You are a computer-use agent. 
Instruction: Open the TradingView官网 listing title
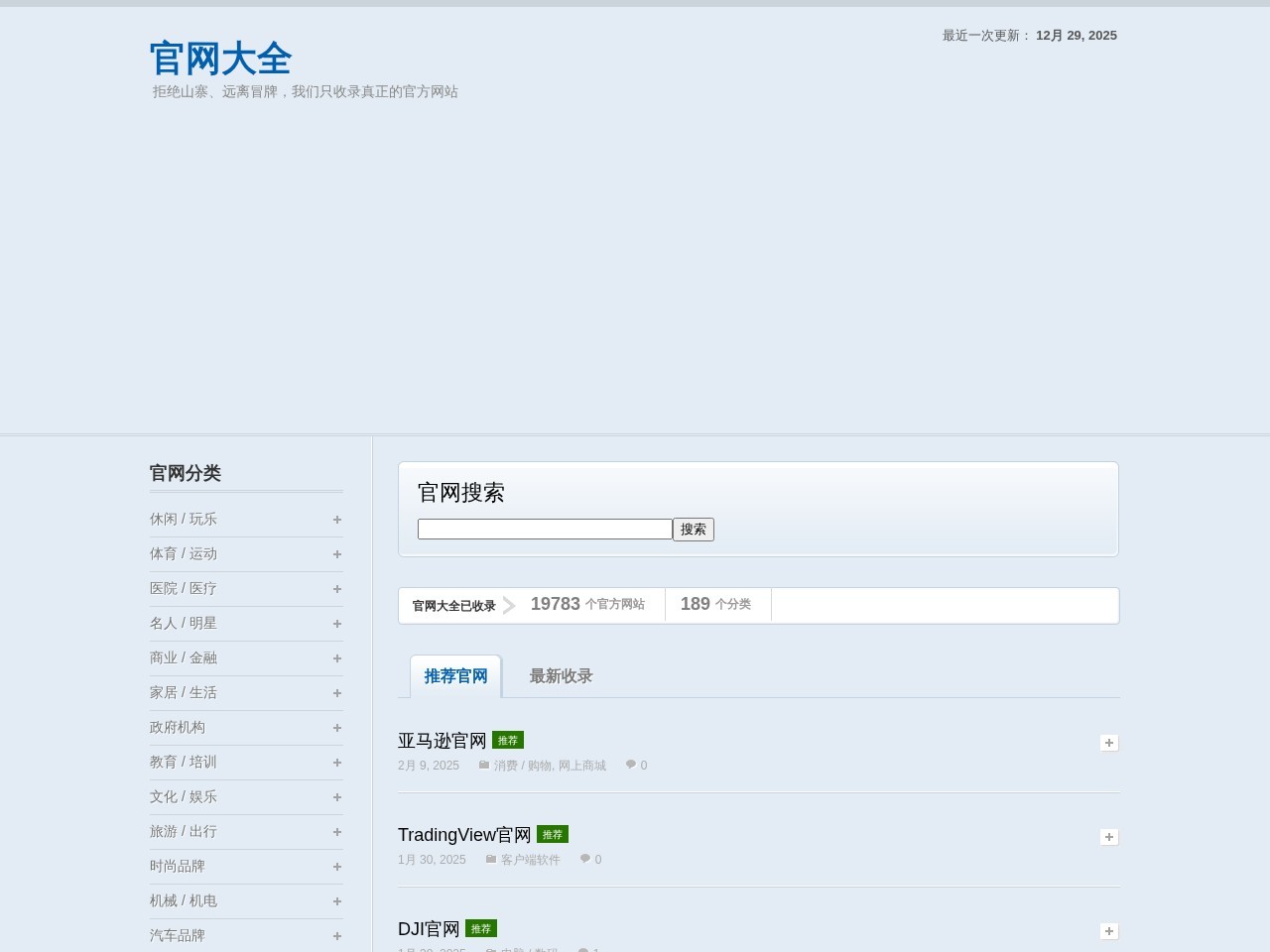tap(464, 835)
